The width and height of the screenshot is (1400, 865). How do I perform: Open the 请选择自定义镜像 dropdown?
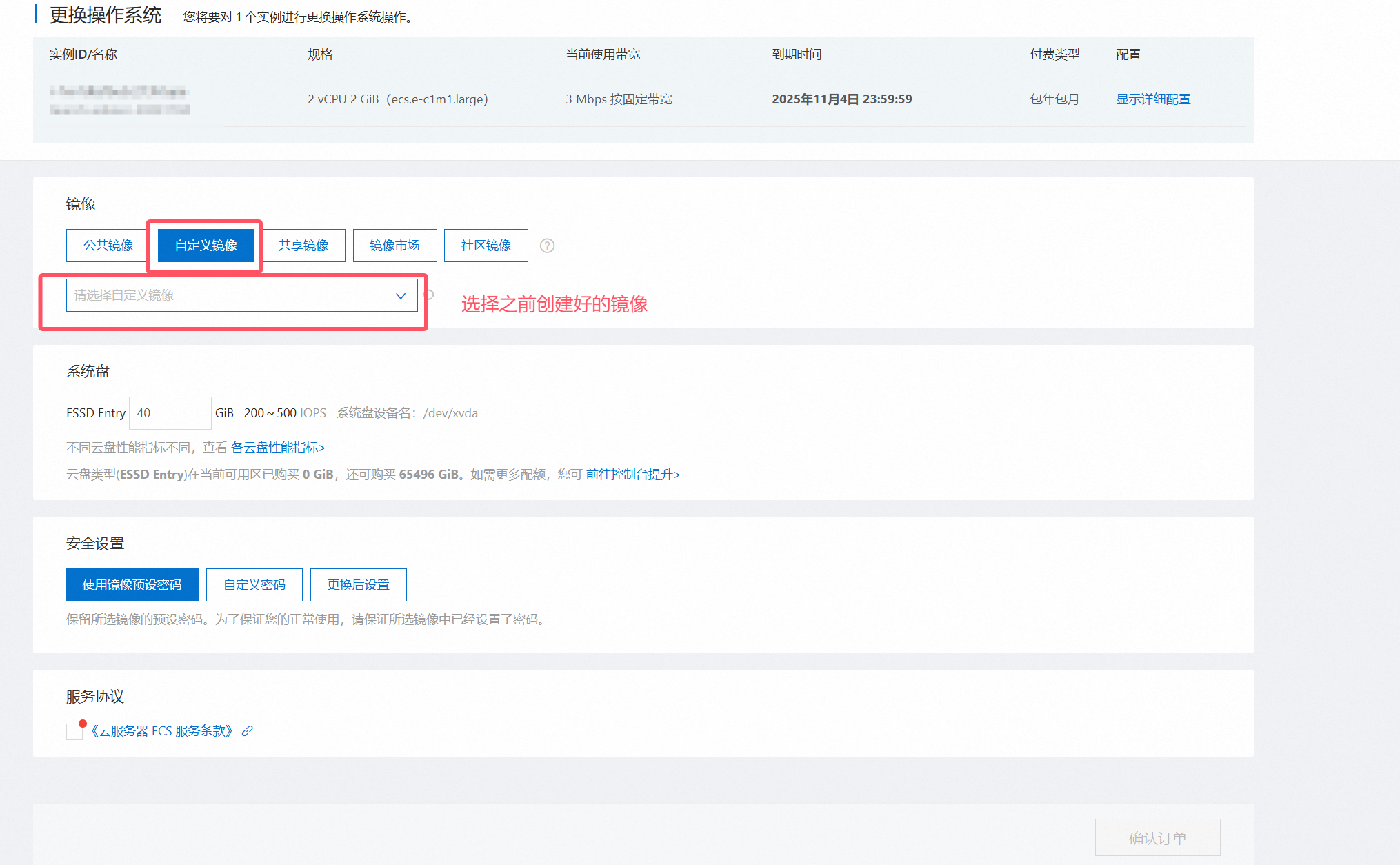pyautogui.click(x=241, y=295)
